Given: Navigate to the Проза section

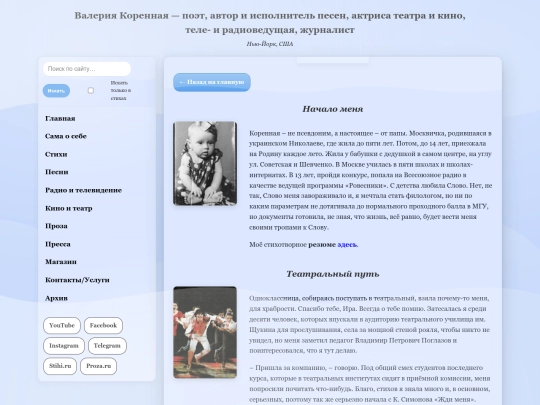Looking at the screenshot, I should pos(56,226).
